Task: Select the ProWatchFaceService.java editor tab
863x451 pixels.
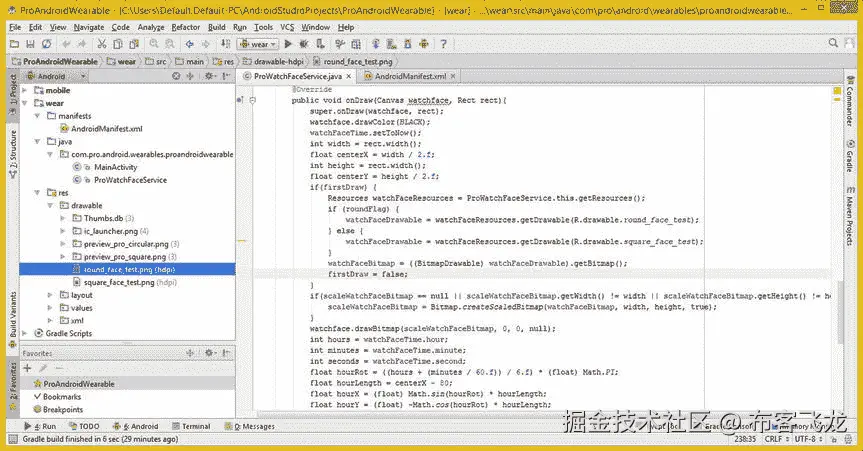Action: [x=297, y=77]
